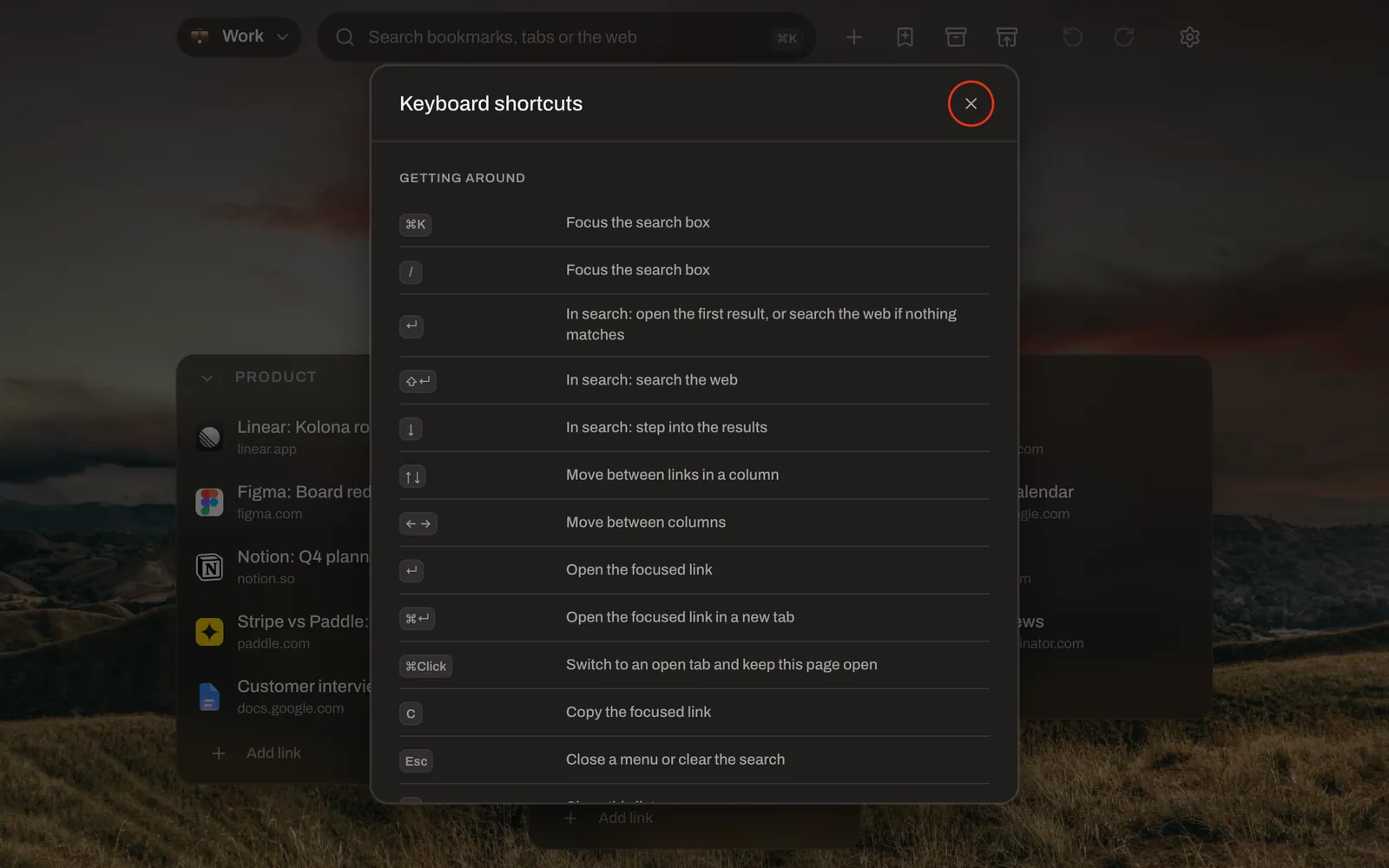Open settings gear icon

(1189, 37)
